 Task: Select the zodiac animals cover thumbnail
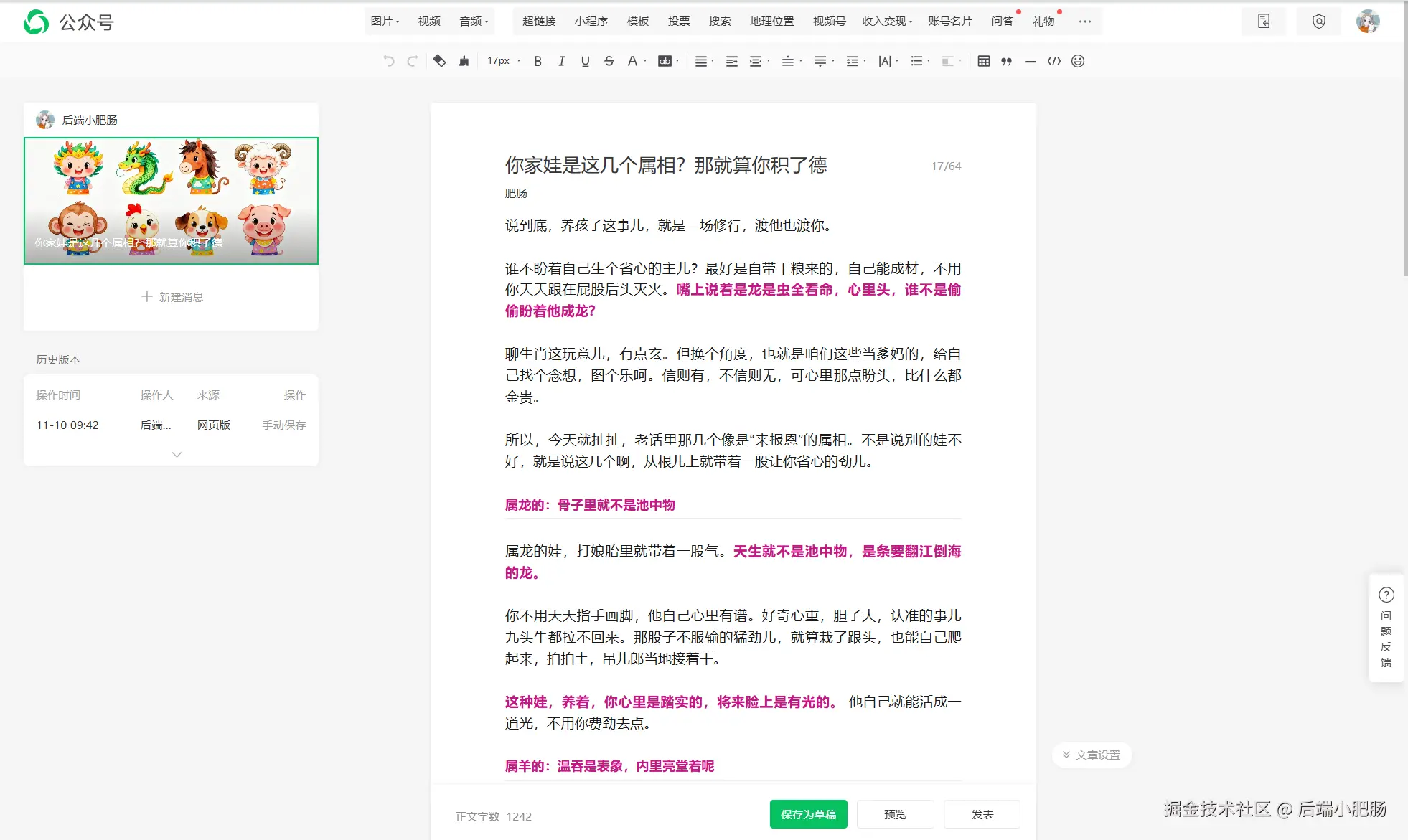171,201
